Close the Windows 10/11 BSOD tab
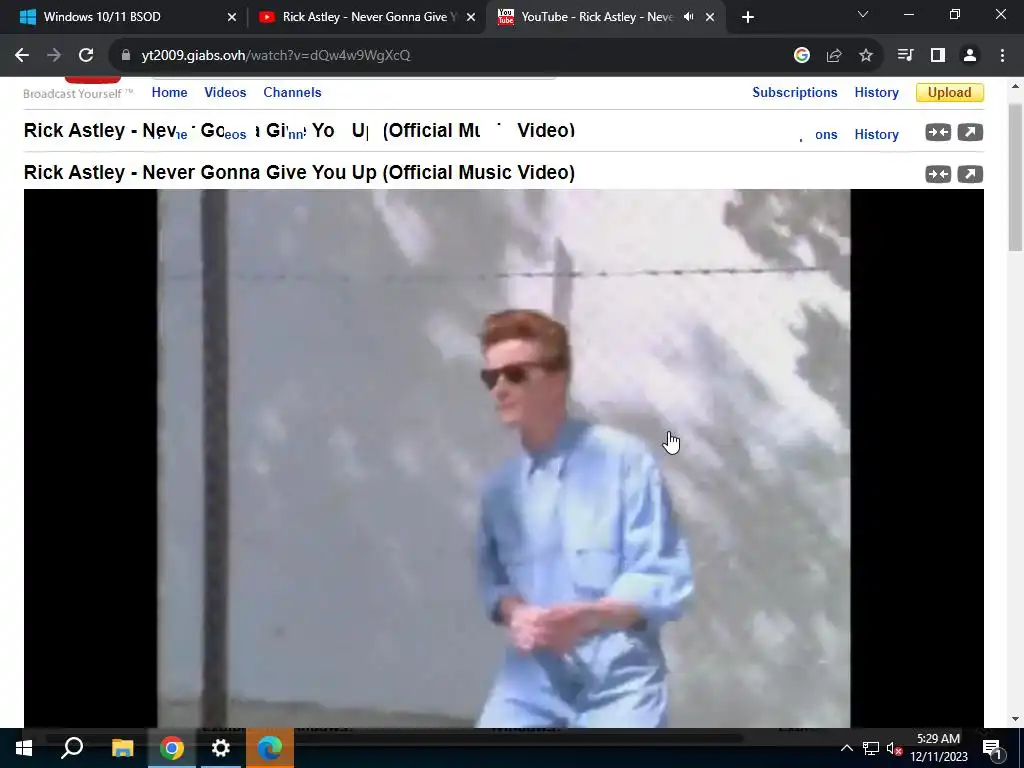The height and width of the screenshot is (768, 1024). (x=232, y=17)
